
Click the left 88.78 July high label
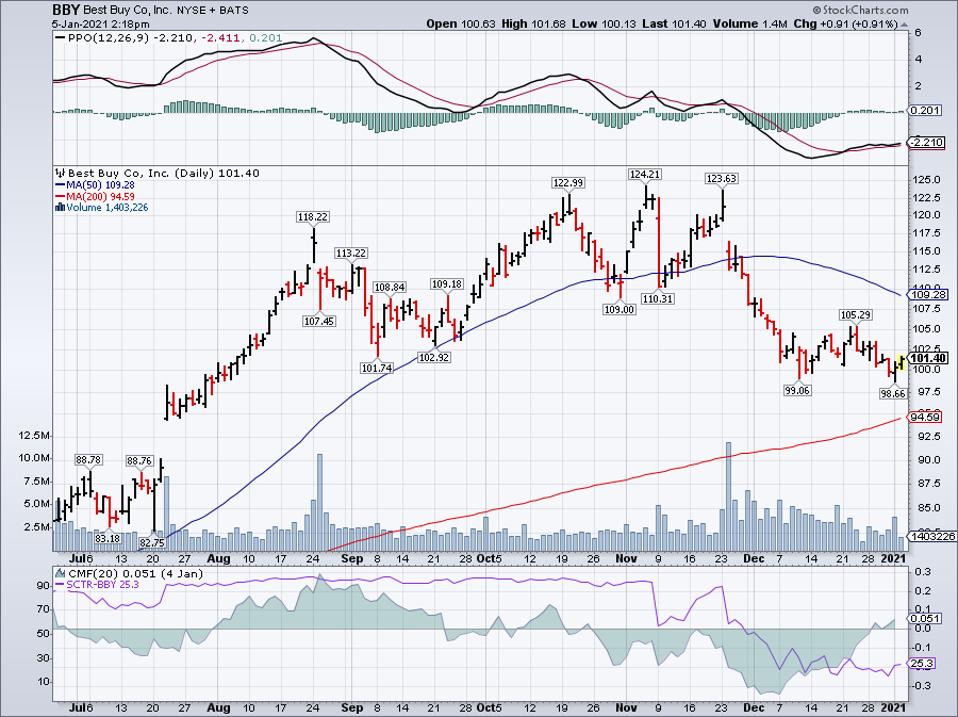(x=89, y=459)
